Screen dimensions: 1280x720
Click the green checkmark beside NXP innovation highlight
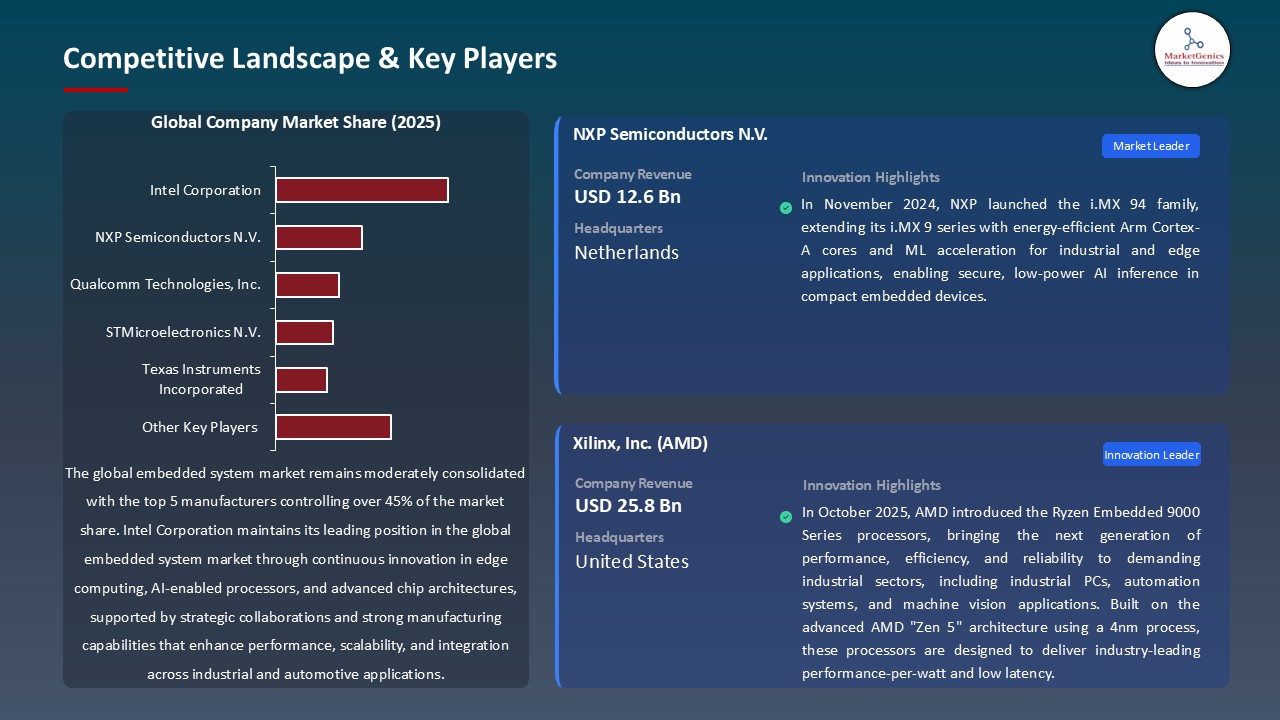[x=786, y=208]
